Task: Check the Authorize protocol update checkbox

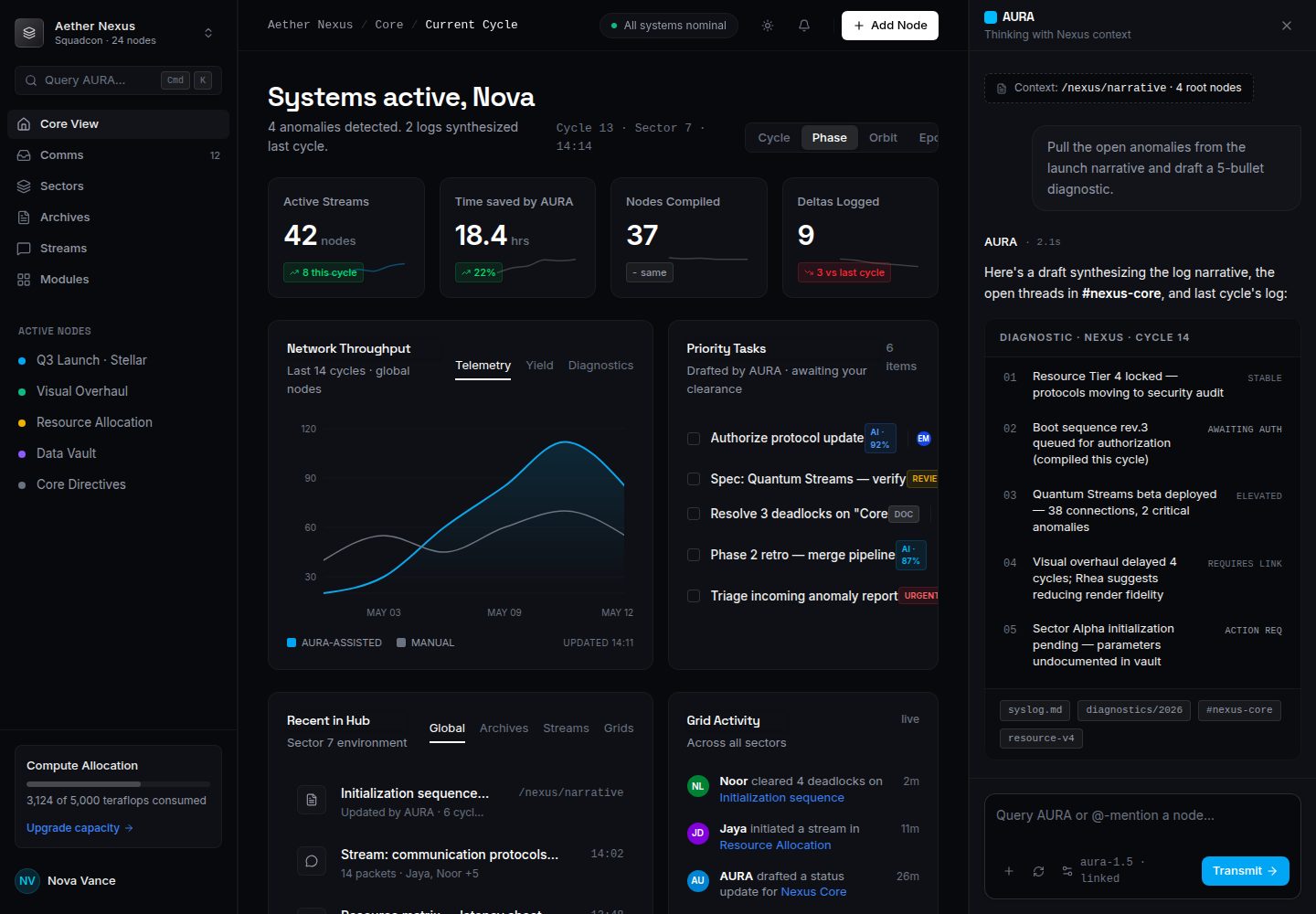Action: click(x=694, y=439)
